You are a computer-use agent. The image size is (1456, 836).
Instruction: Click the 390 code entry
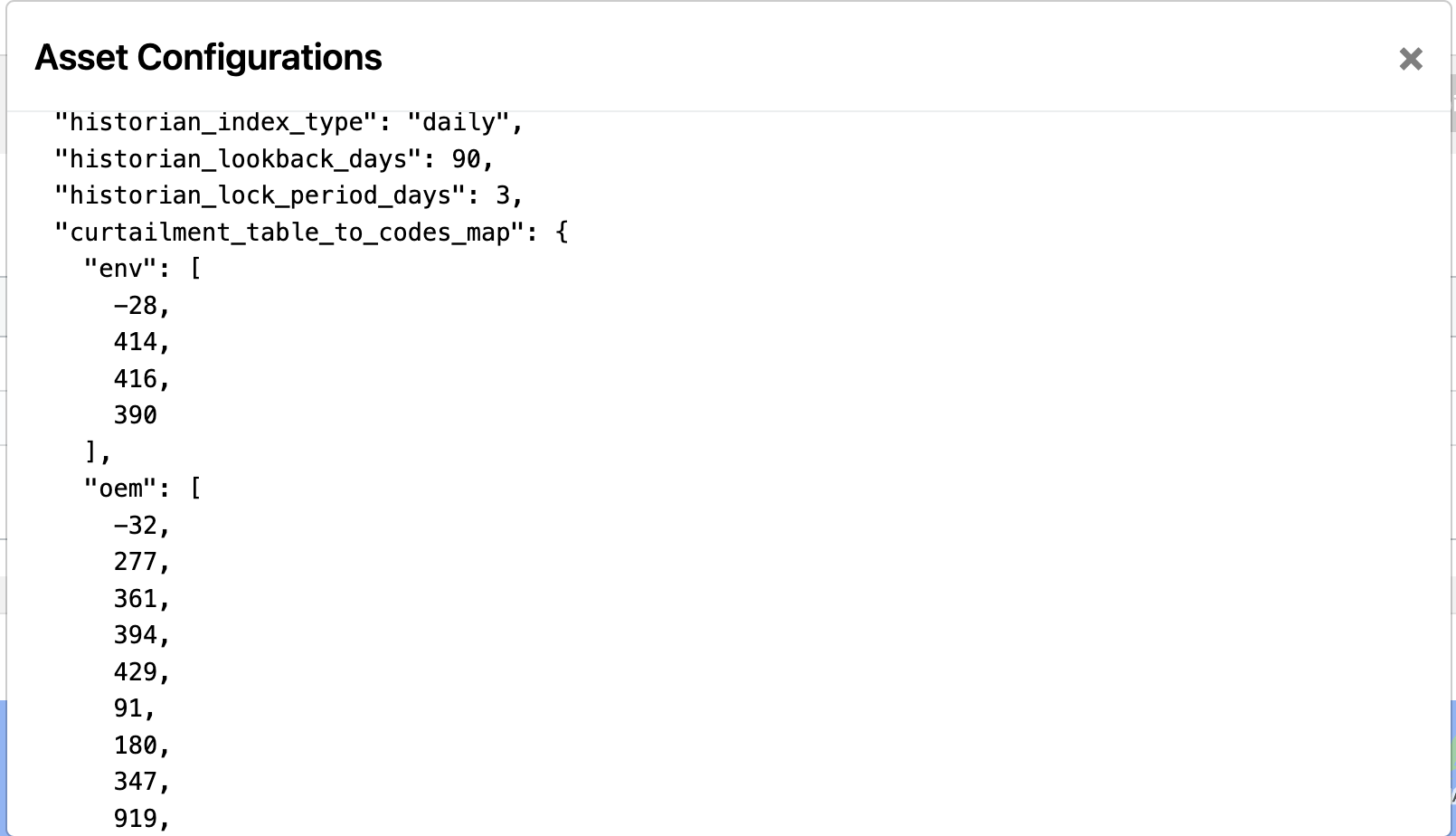(135, 416)
